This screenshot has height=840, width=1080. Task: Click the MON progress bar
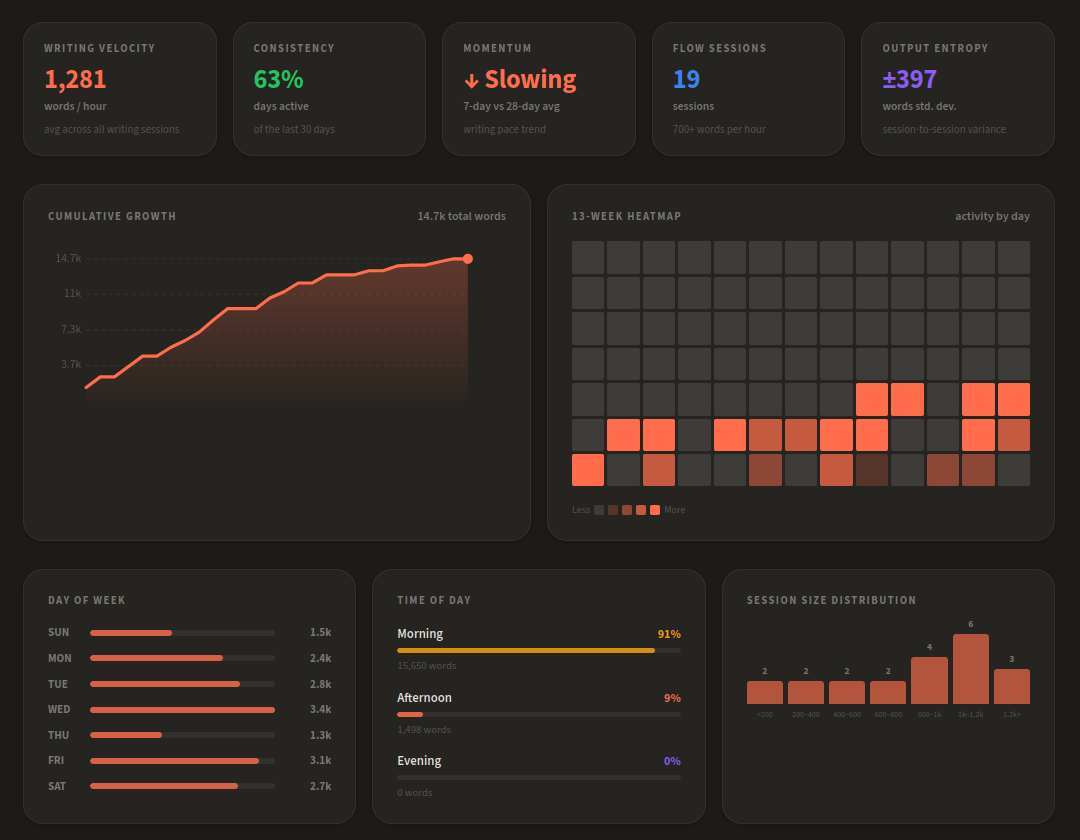pyautogui.click(x=183, y=658)
